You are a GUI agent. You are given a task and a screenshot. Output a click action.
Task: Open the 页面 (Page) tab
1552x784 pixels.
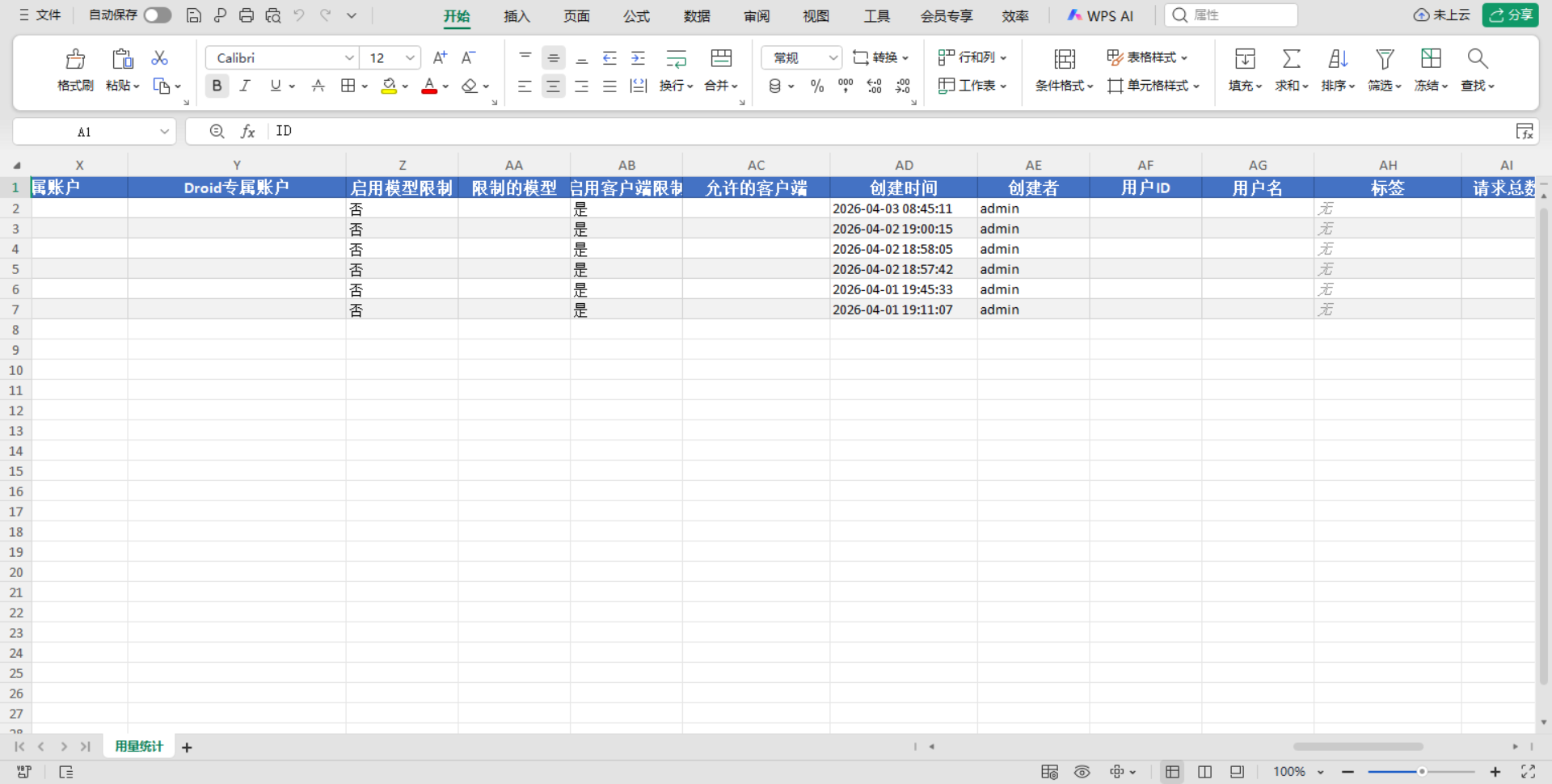[576, 16]
